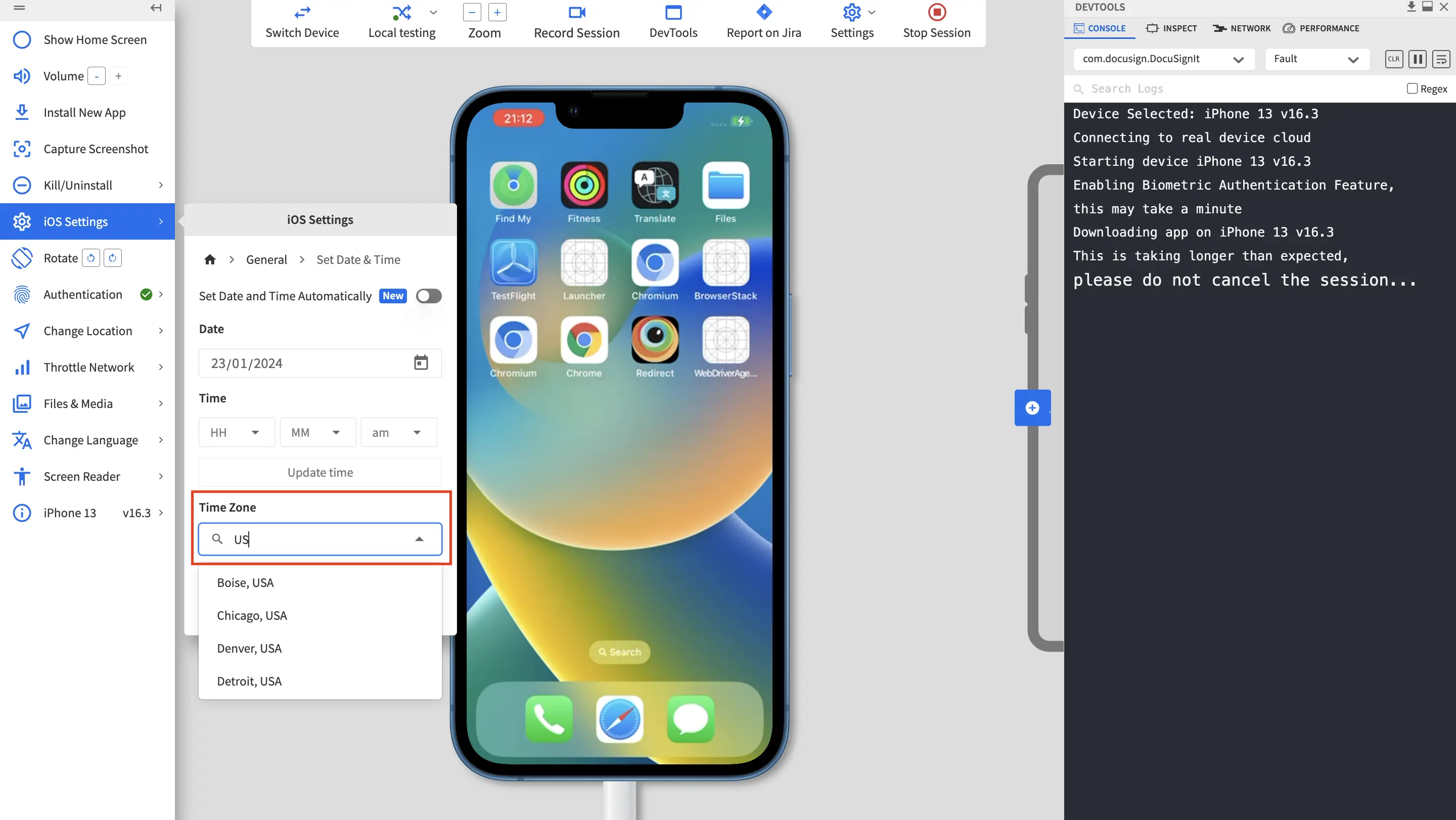Image resolution: width=1456 pixels, height=820 pixels.
Task: Click the Stop Session icon
Action: point(936,13)
